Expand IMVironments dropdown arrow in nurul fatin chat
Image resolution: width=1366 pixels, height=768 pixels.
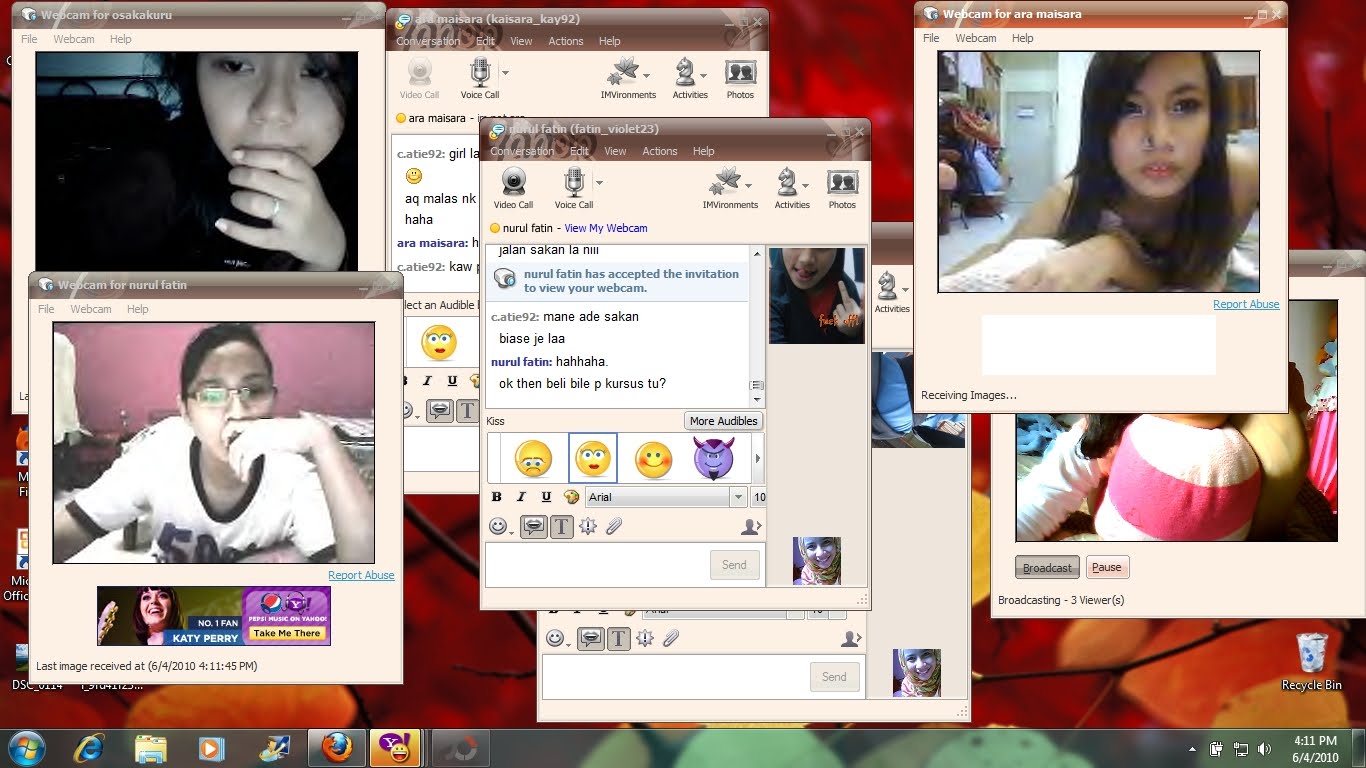click(x=748, y=185)
